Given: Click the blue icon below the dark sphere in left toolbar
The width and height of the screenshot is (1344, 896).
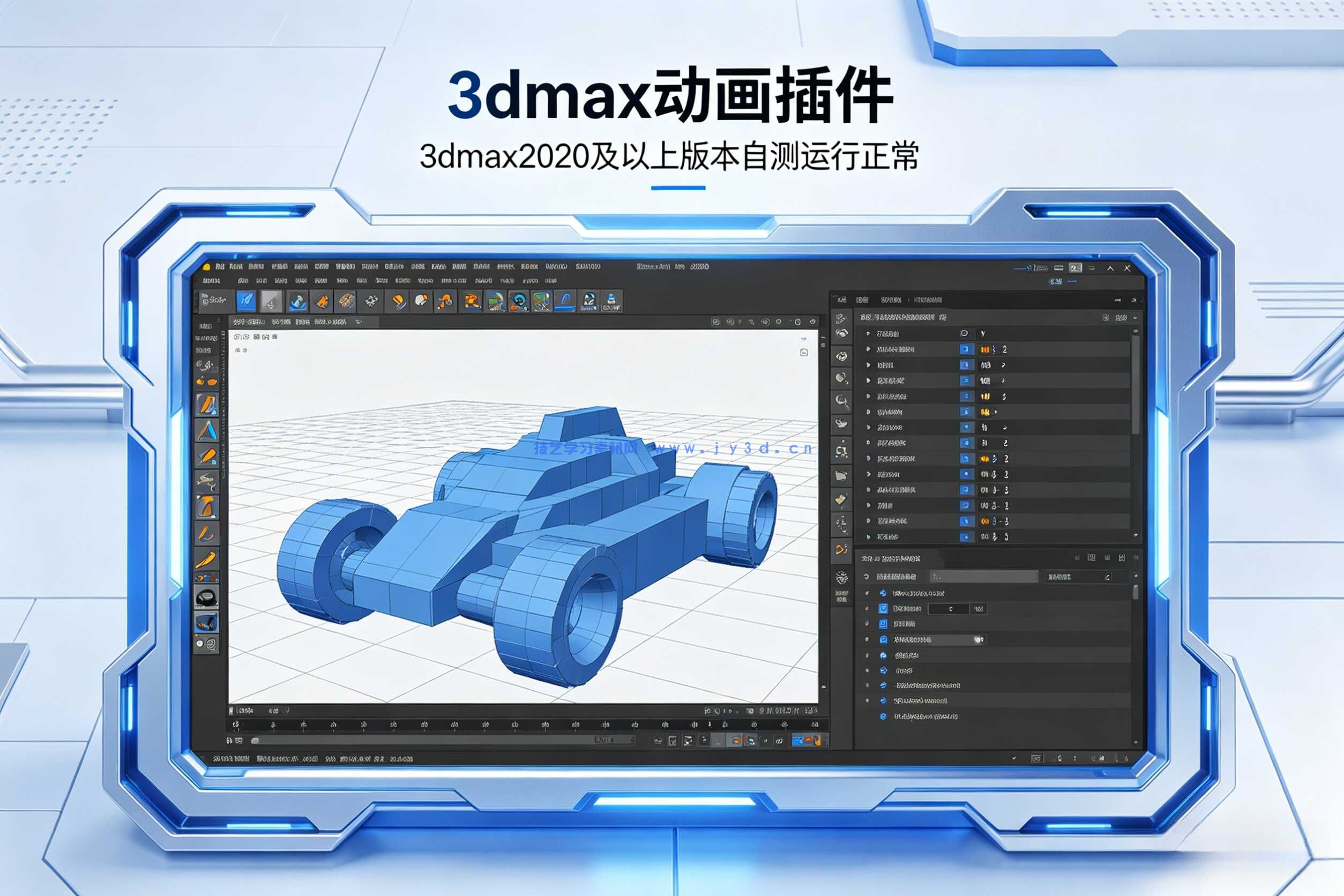Looking at the screenshot, I should coord(206,622).
